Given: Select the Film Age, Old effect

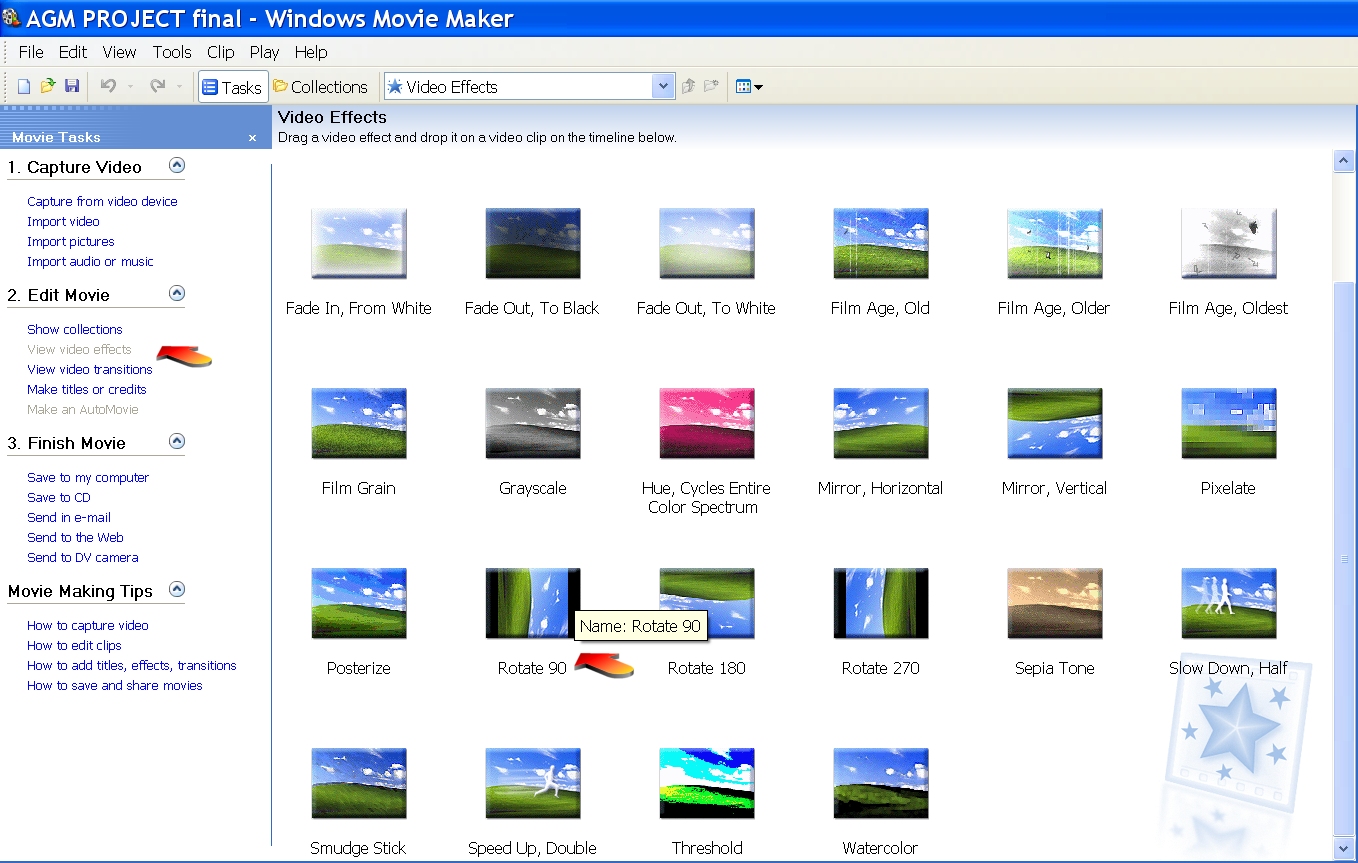Looking at the screenshot, I should point(881,243).
